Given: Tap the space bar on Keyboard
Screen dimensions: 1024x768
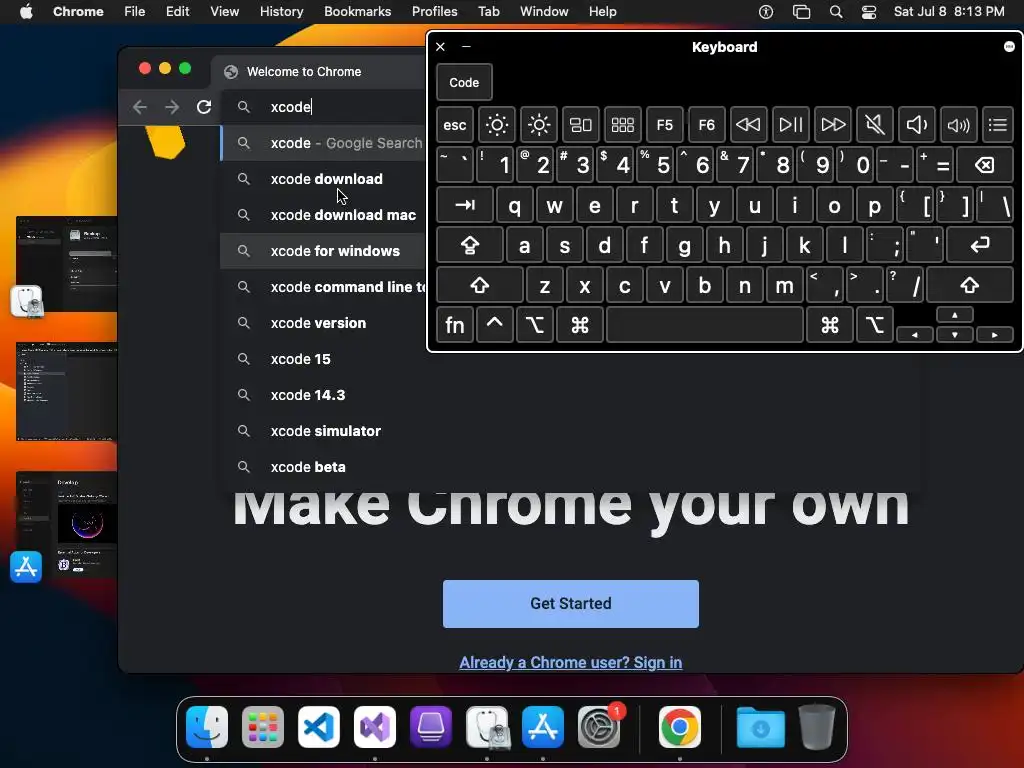Looking at the screenshot, I should 705,325.
